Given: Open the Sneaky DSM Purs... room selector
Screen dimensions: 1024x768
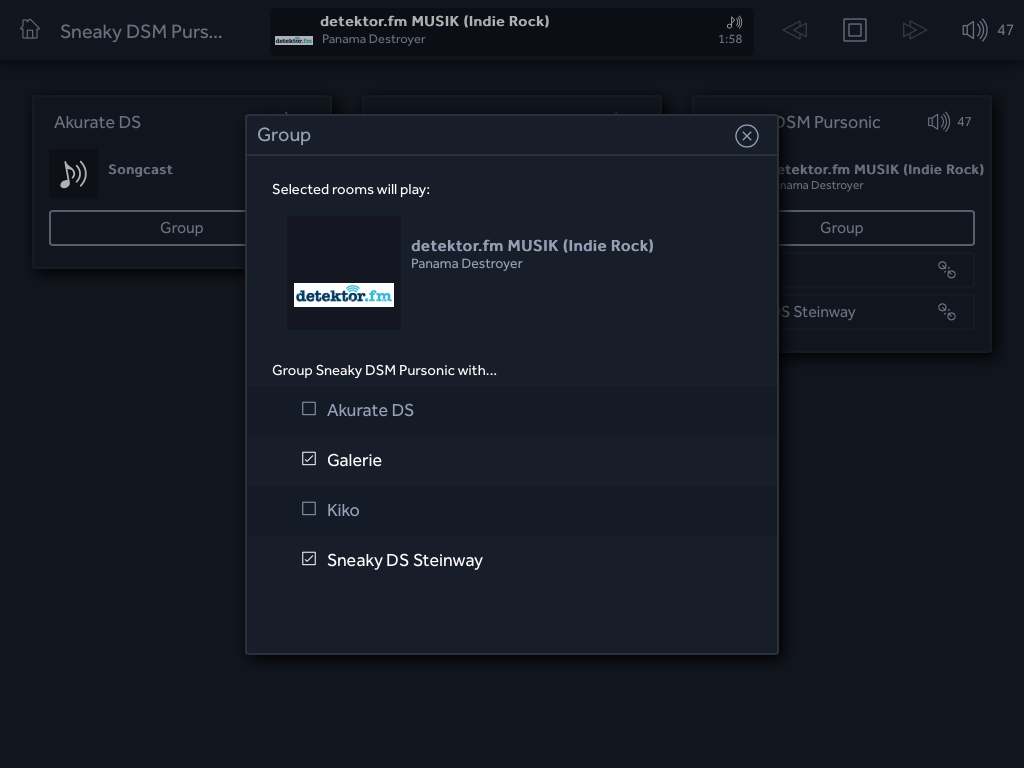Looking at the screenshot, I should [141, 31].
